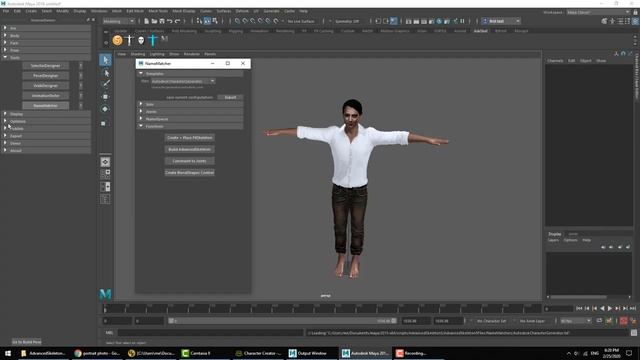Open the viewport Panels menu
The width and height of the screenshot is (640, 360).
210,54
